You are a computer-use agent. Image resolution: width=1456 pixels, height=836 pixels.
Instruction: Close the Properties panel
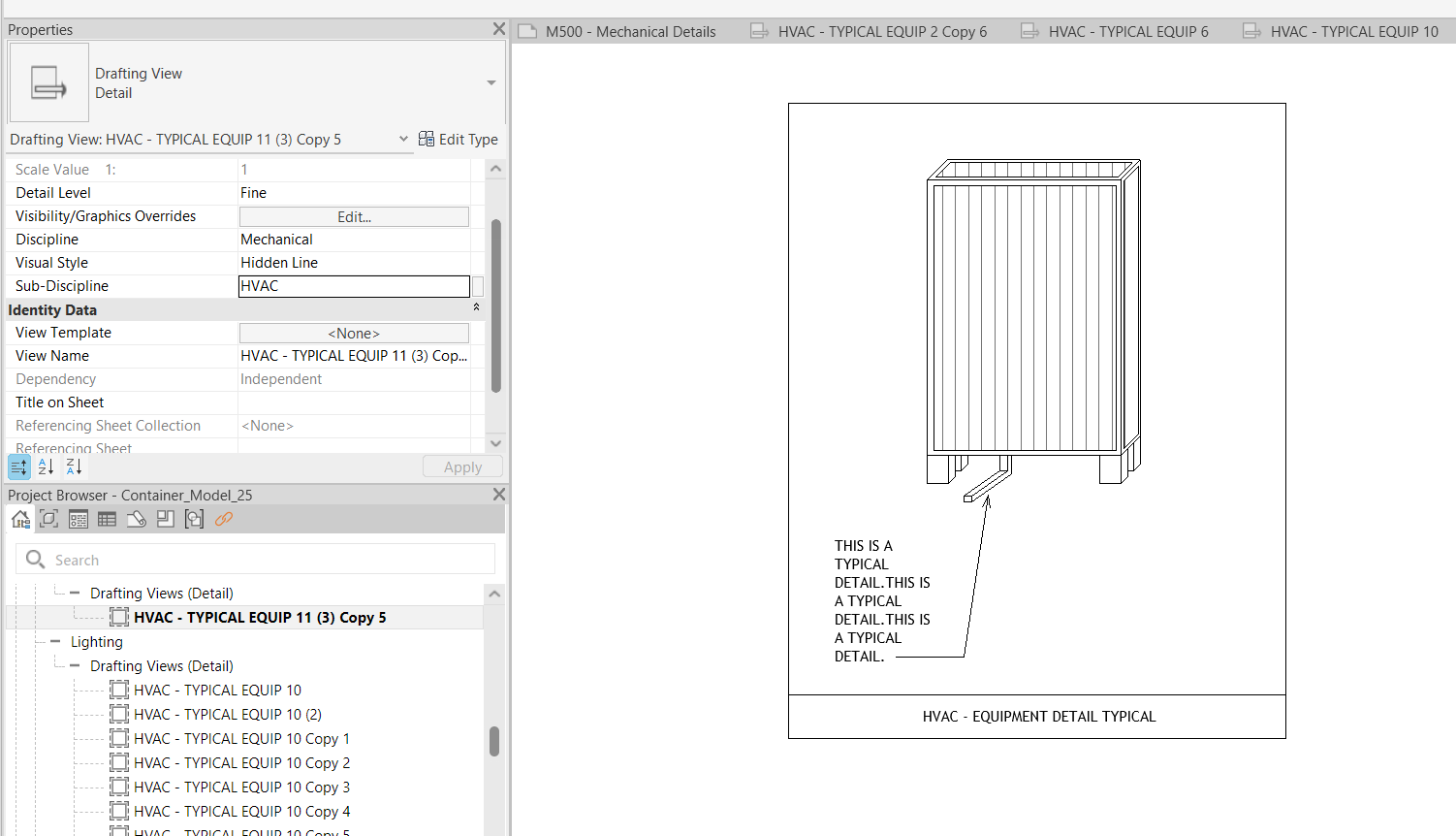tap(498, 29)
